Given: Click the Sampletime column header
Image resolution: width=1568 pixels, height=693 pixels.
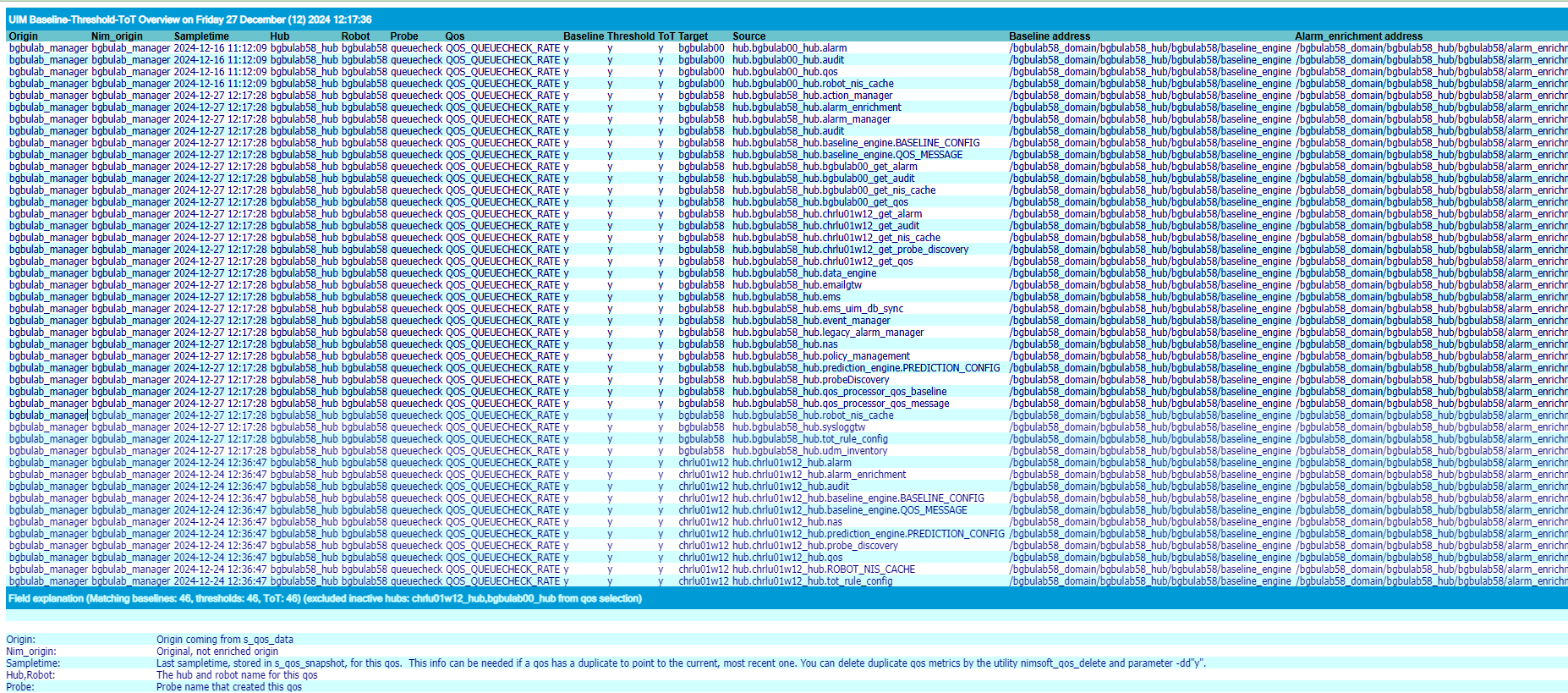Looking at the screenshot, I should pyautogui.click(x=201, y=36).
